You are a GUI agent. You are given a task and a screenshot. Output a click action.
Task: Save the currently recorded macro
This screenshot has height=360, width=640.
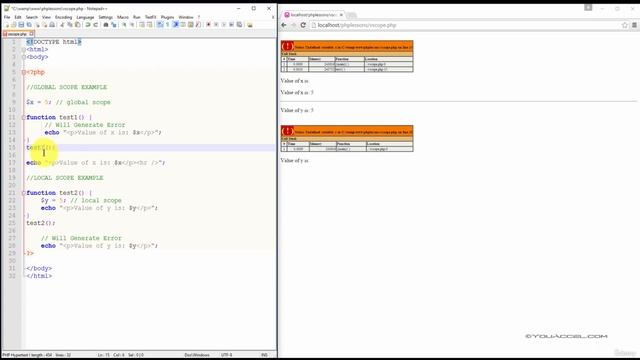[239, 25]
